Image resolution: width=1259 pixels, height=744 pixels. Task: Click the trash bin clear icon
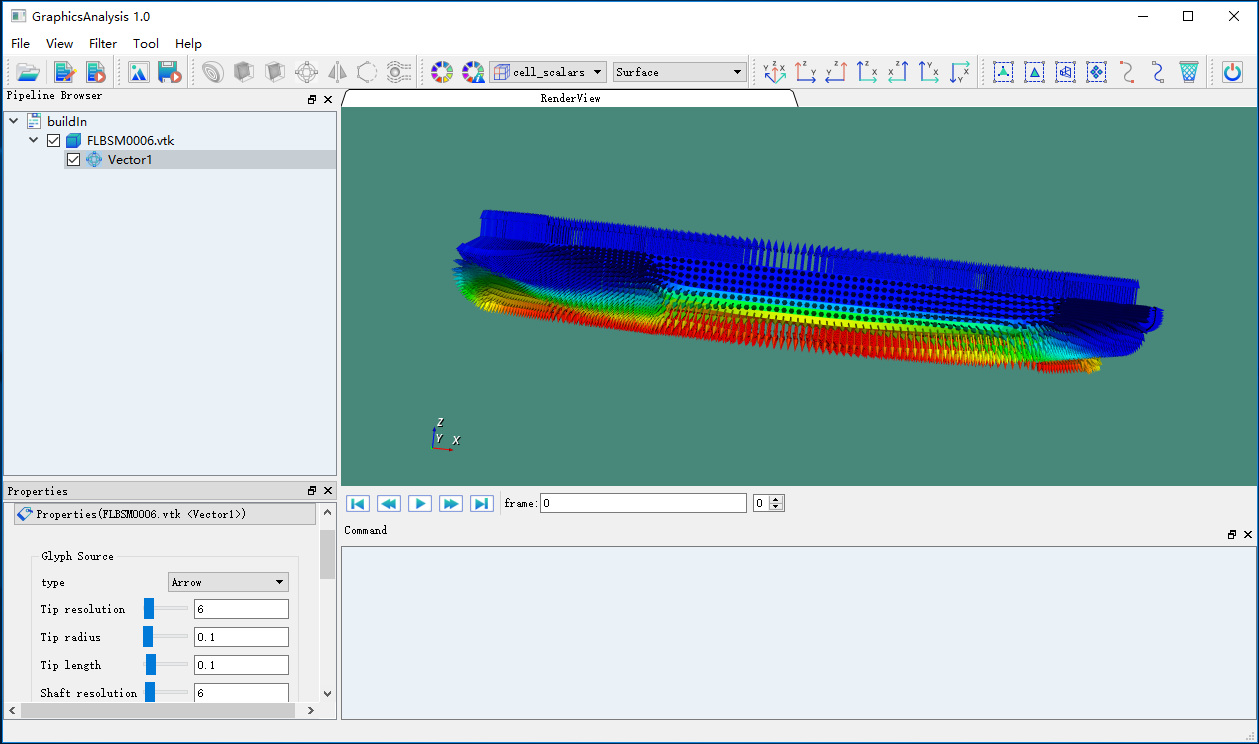(1188, 72)
